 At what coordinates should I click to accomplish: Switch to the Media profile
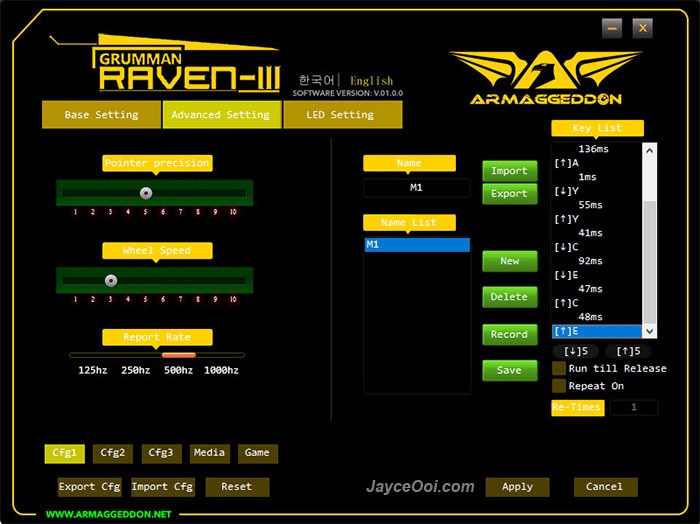click(x=209, y=453)
